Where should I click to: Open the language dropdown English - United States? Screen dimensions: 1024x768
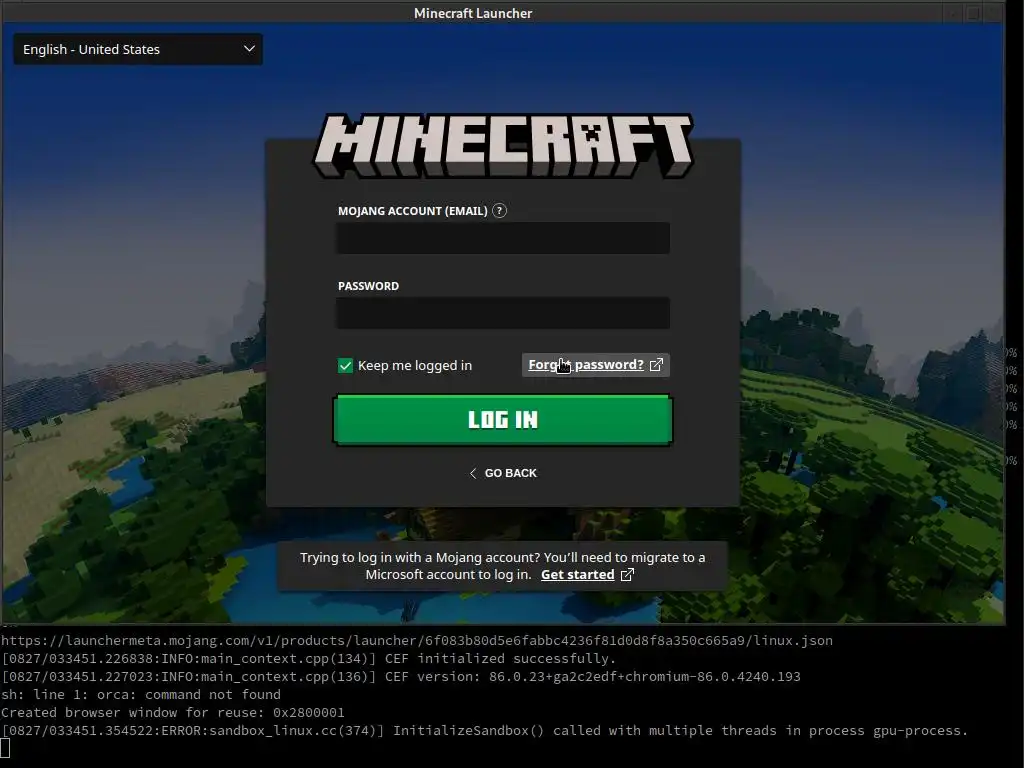(138, 49)
